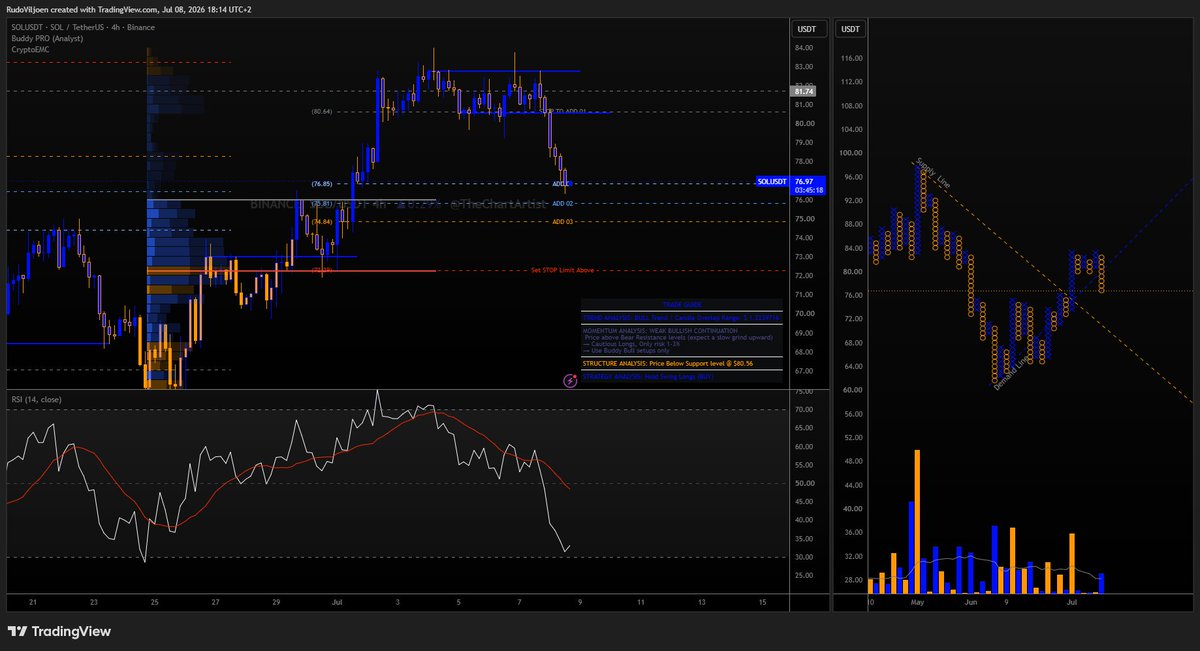Select the Buddy PRO (Analyst) indicator label
This screenshot has height=651, width=1200.
pyautogui.click(x=46, y=38)
